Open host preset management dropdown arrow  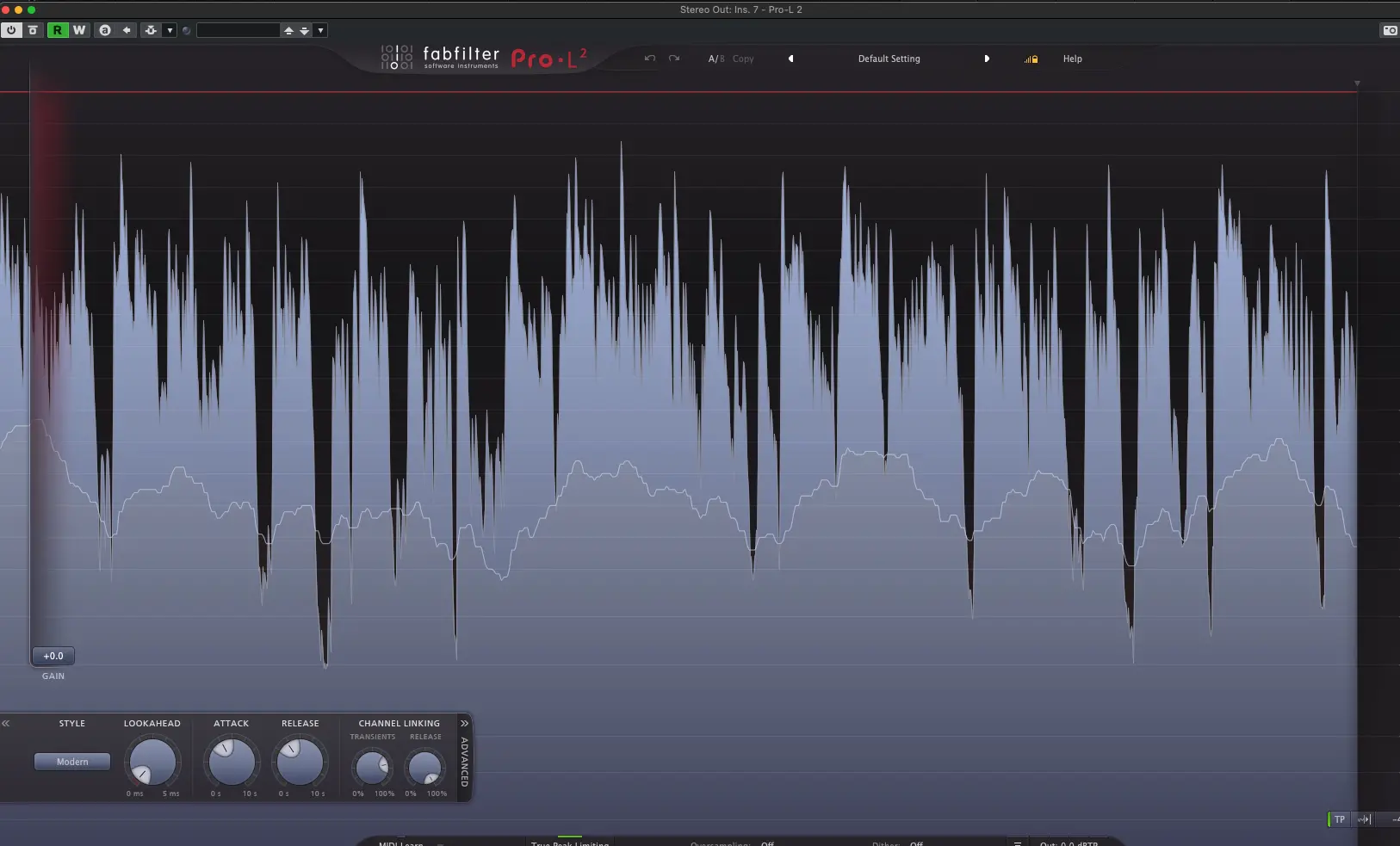pos(320,30)
